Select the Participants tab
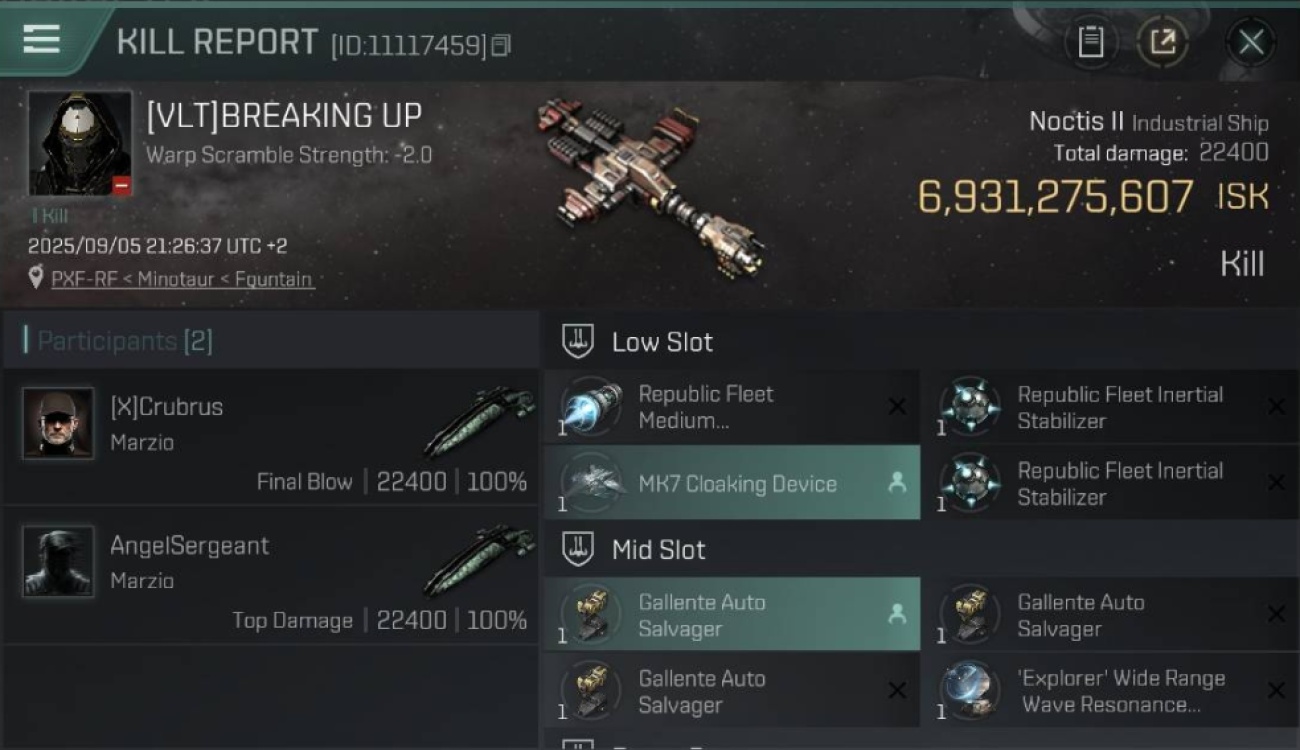 coord(125,341)
